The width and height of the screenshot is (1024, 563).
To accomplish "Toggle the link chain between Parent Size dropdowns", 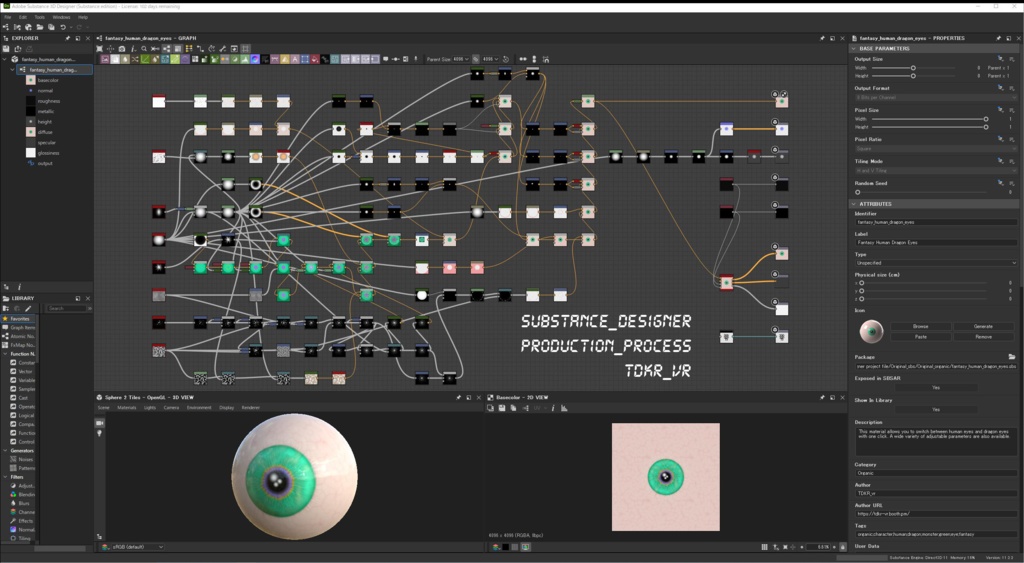I will coord(475,59).
